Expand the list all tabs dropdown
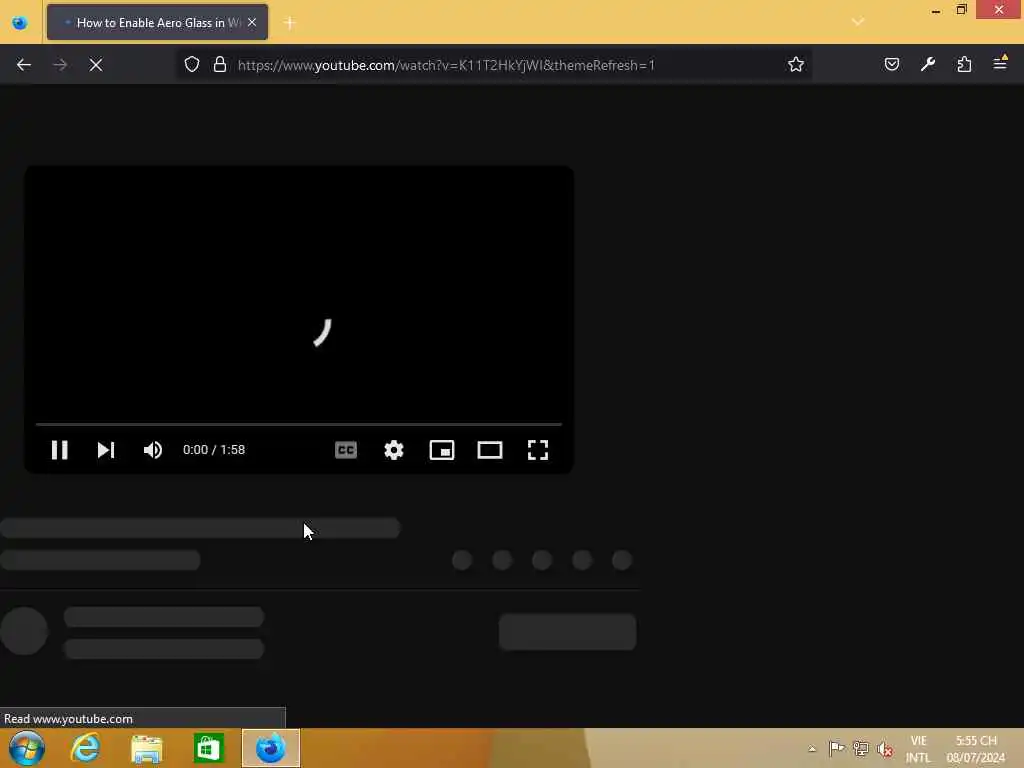The image size is (1024, 768). pos(858,22)
